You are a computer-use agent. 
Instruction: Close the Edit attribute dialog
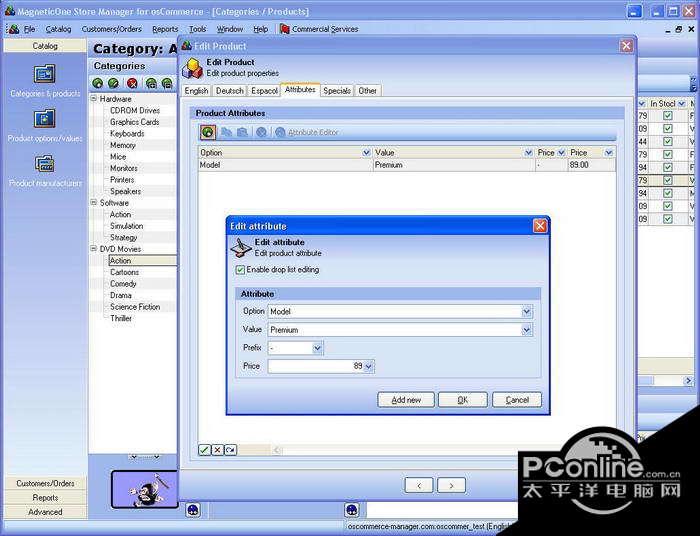point(540,226)
